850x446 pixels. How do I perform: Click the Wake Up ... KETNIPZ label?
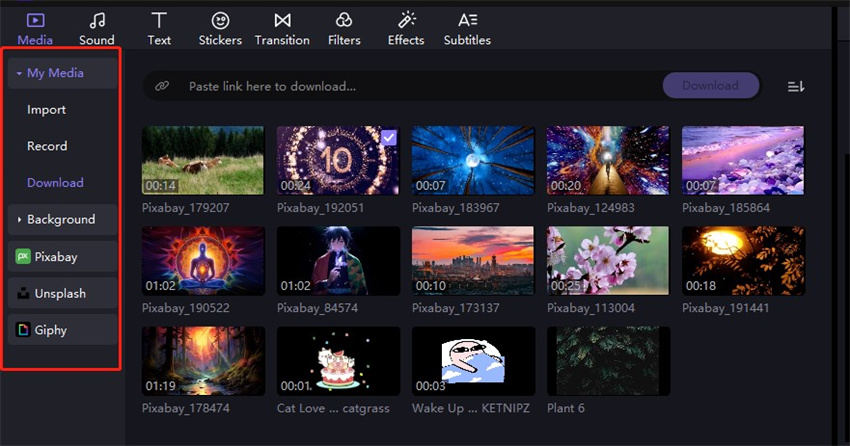pyautogui.click(x=471, y=408)
